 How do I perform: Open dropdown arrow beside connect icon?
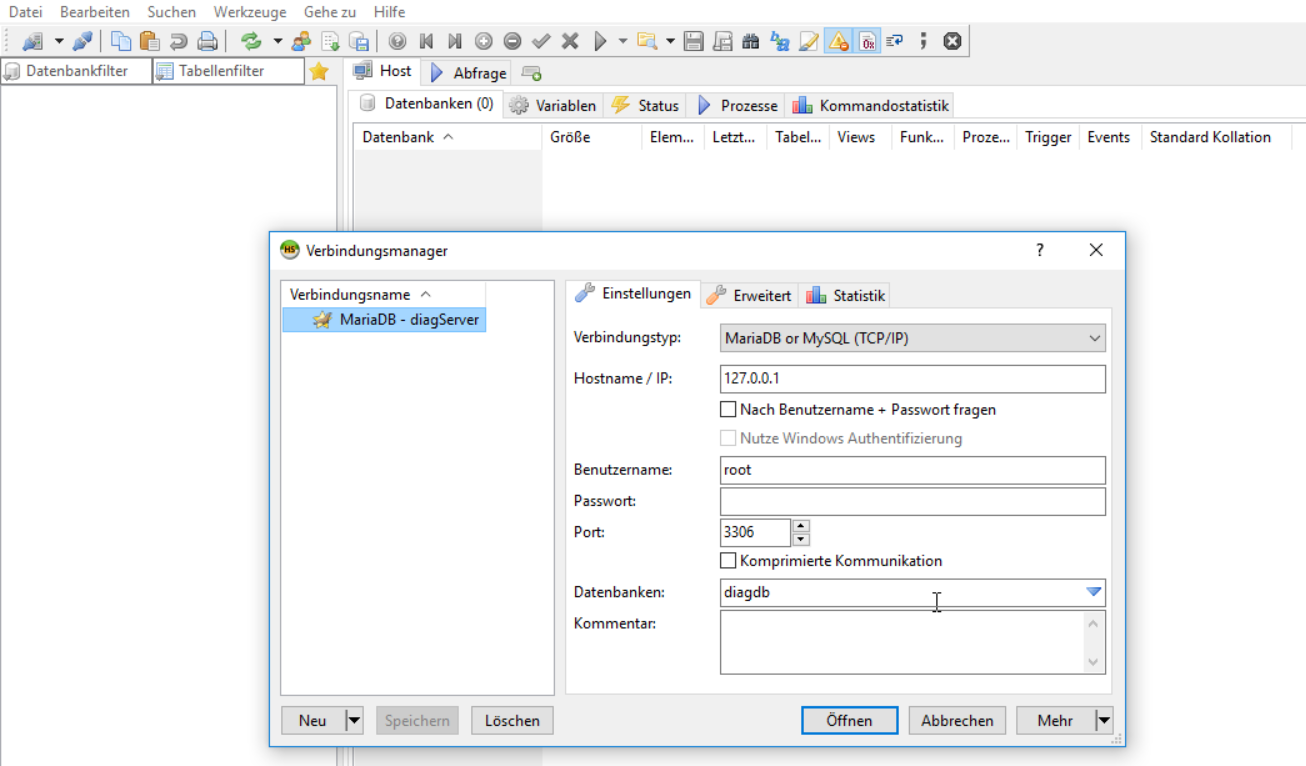click(58, 41)
